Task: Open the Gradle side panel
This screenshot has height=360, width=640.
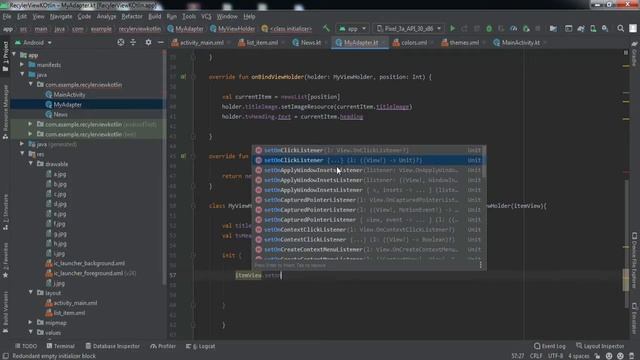Action: (x=634, y=54)
